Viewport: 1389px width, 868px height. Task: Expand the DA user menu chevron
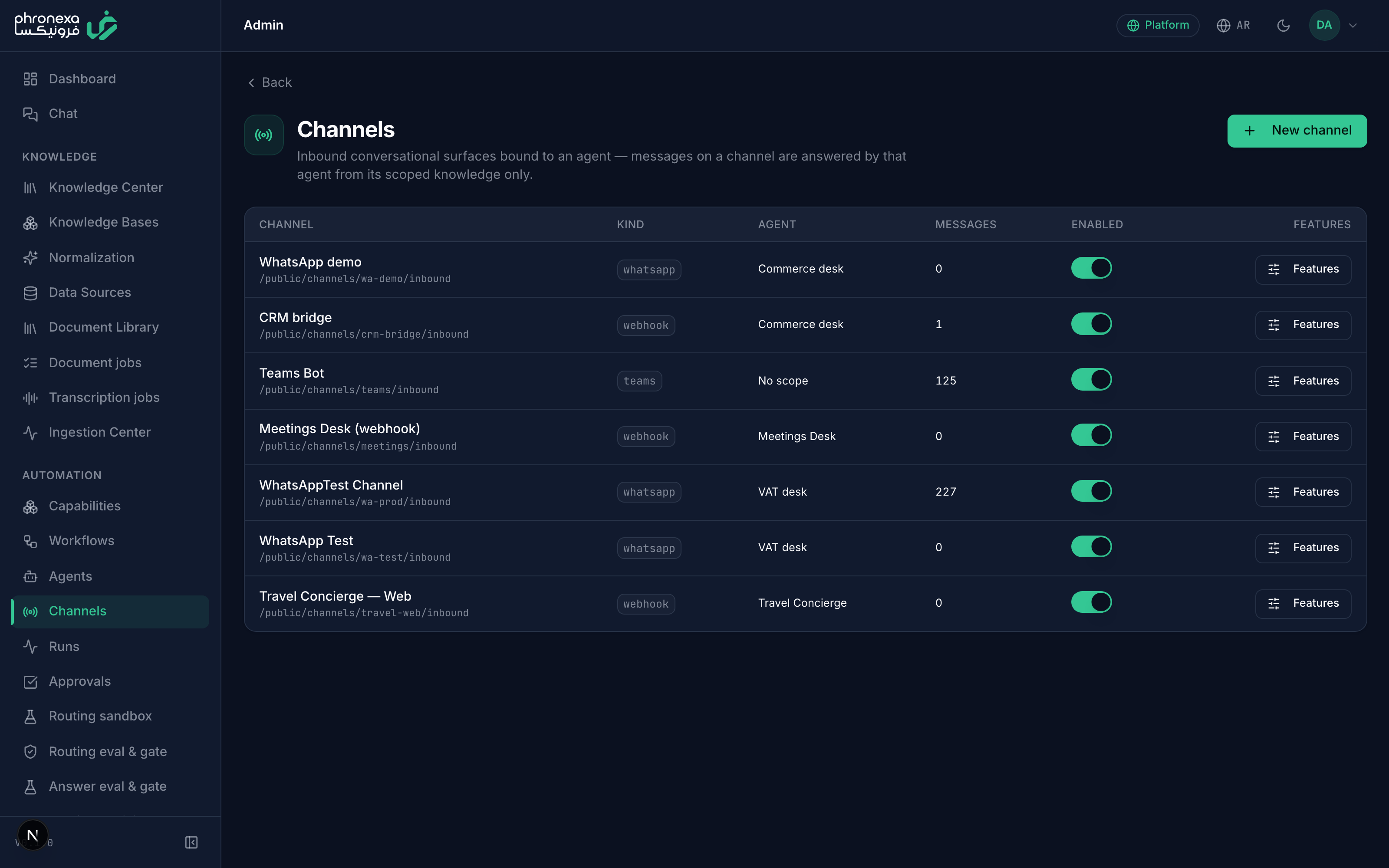[x=1353, y=25]
